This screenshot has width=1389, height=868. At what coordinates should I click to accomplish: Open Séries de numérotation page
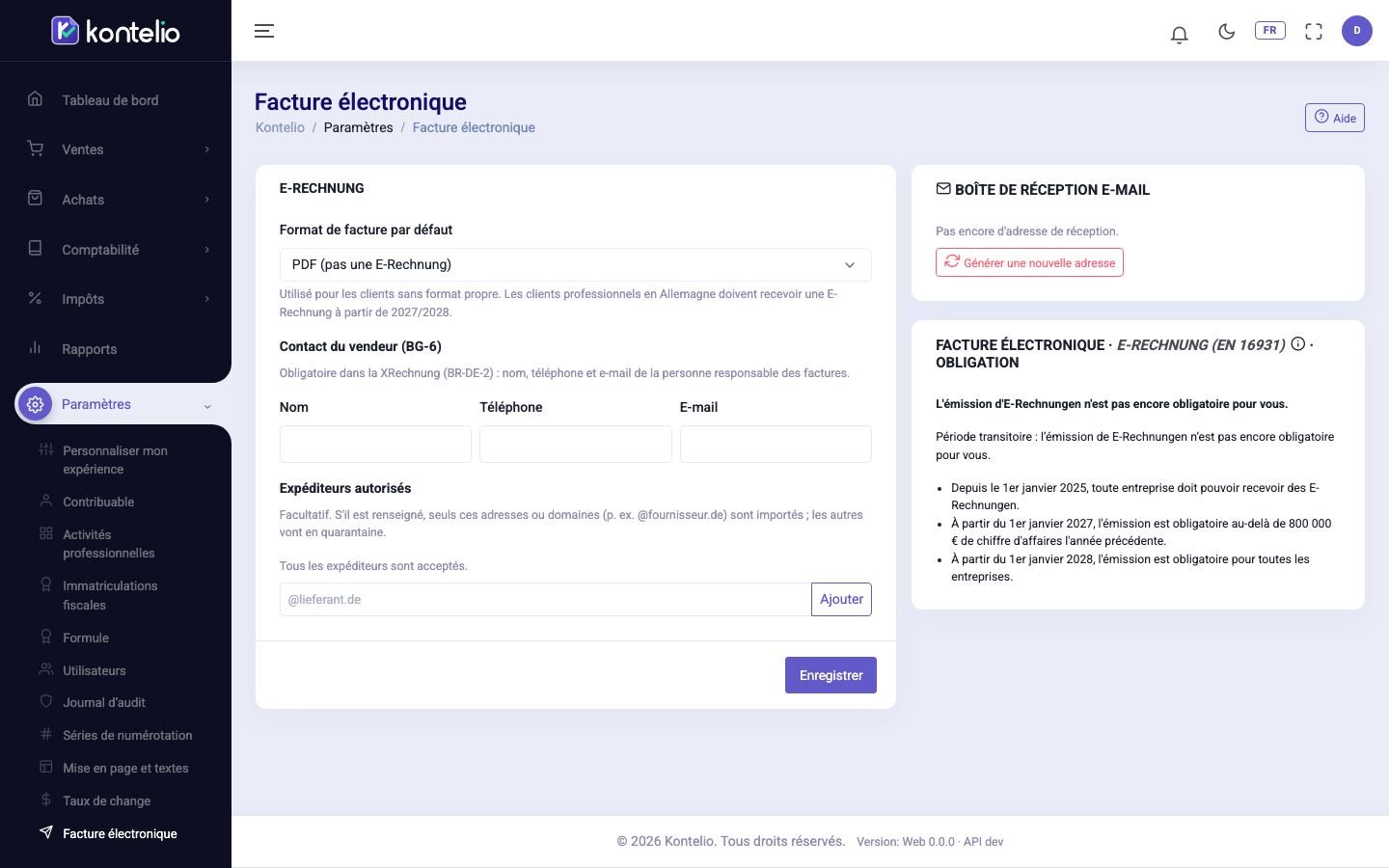click(x=127, y=735)
